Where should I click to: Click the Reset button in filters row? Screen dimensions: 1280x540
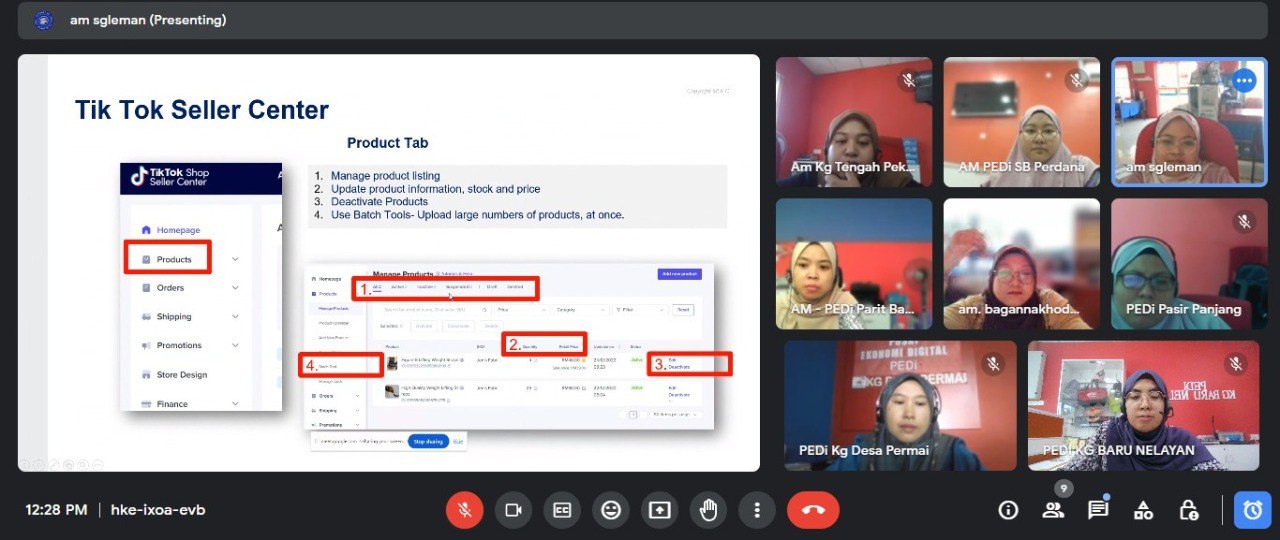(x=682, y=310)
